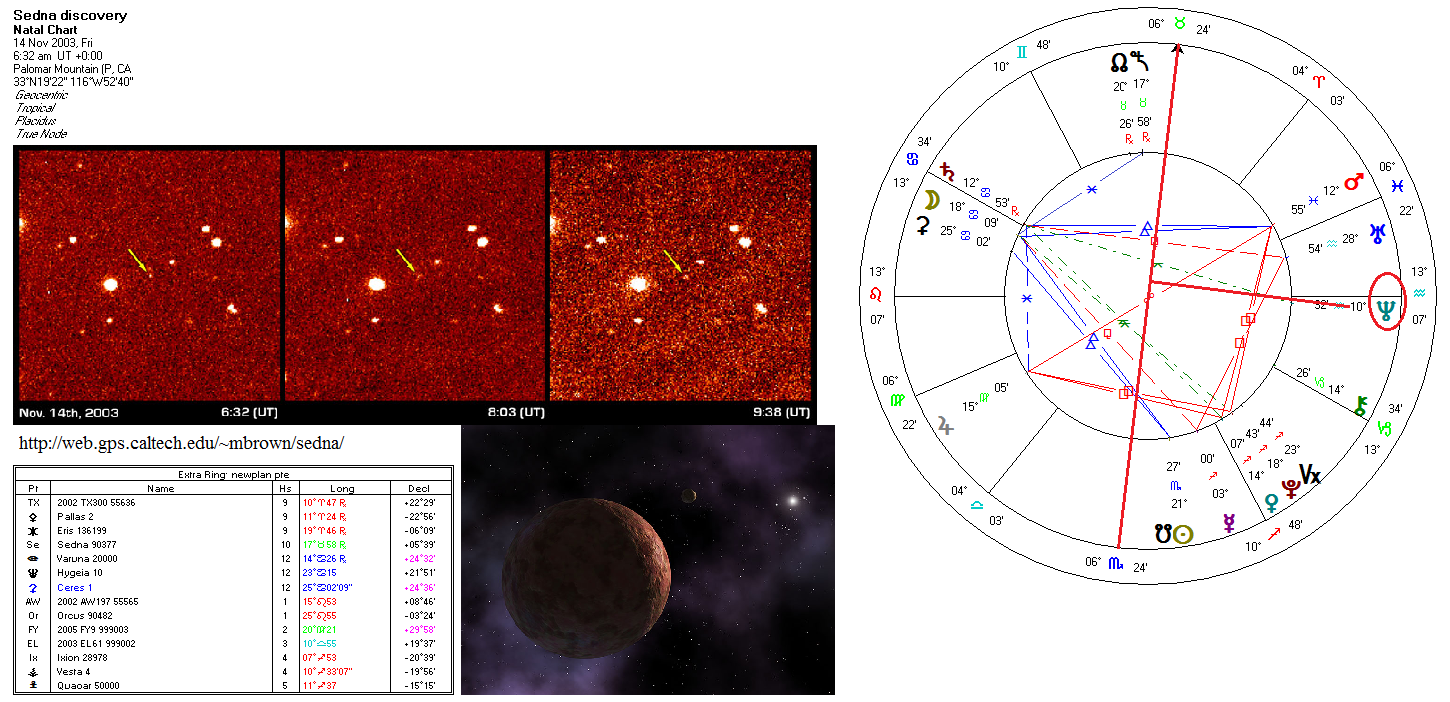Click the Quaoar glyph in the table
This screenshot has height=702, width=1450.
click(33, 684)
